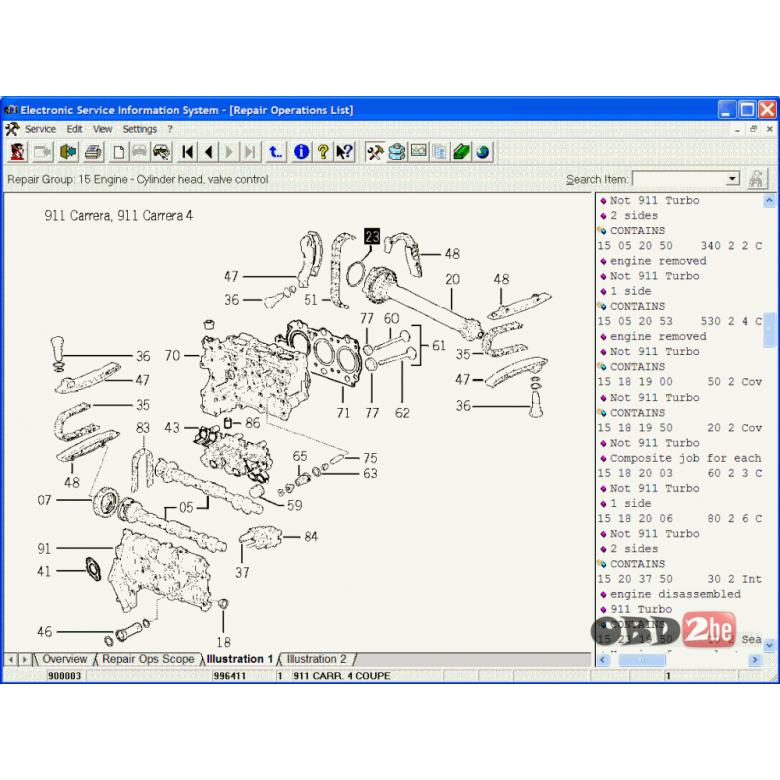
Task: Click the tab scroll-right arrow near Overview
Action: 24,660
